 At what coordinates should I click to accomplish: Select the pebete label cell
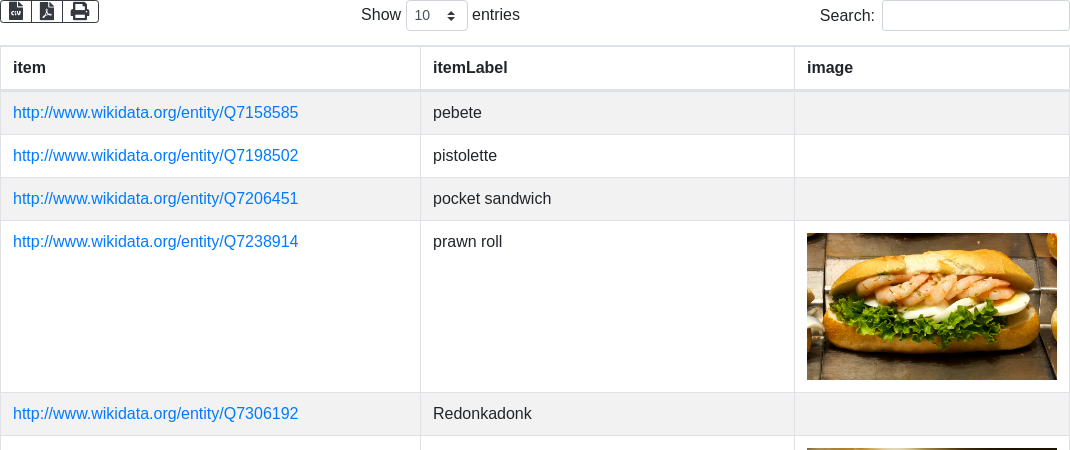click(x=458, y=113)
